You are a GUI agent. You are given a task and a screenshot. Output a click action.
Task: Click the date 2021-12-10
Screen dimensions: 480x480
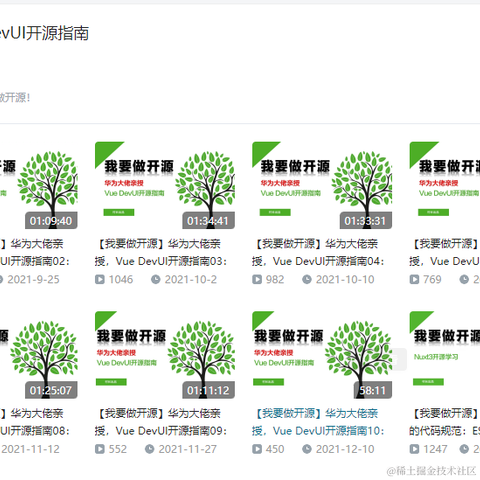pyautogui.click(x=345, y=449)
